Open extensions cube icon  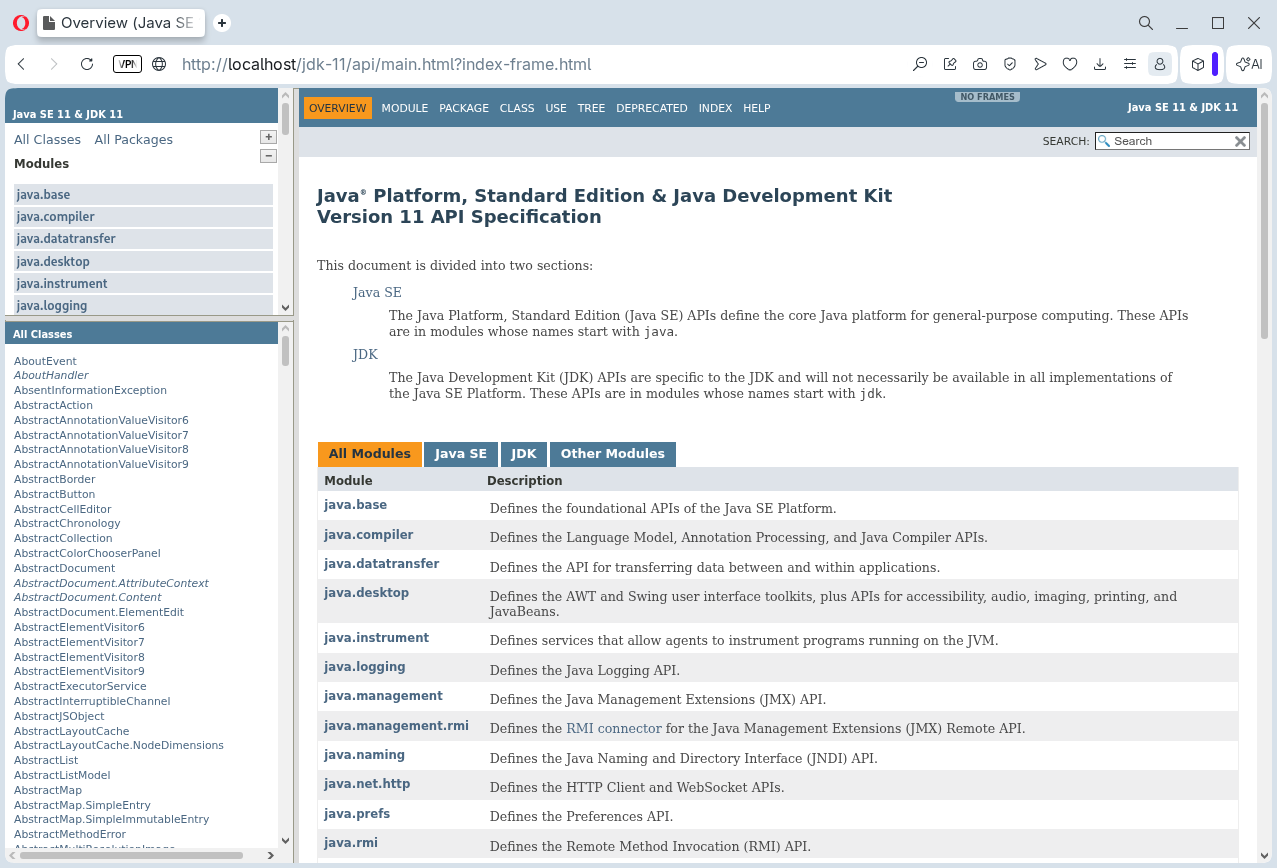coord(1198,64)
